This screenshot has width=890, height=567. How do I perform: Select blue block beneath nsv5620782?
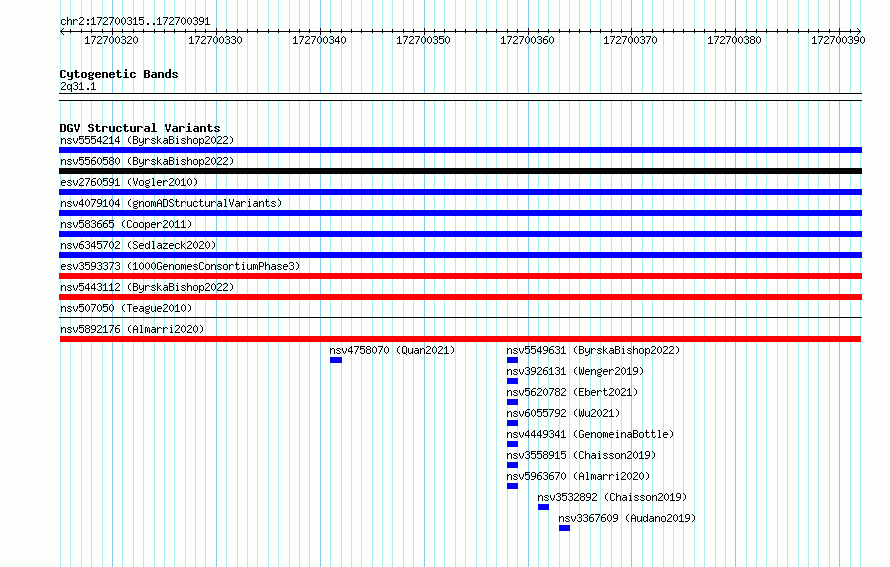[x=512, y=402]
